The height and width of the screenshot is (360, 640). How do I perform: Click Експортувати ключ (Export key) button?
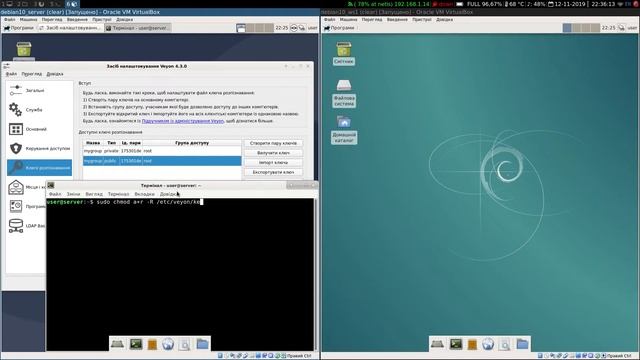pyautogui.click(x=273, y=172)
